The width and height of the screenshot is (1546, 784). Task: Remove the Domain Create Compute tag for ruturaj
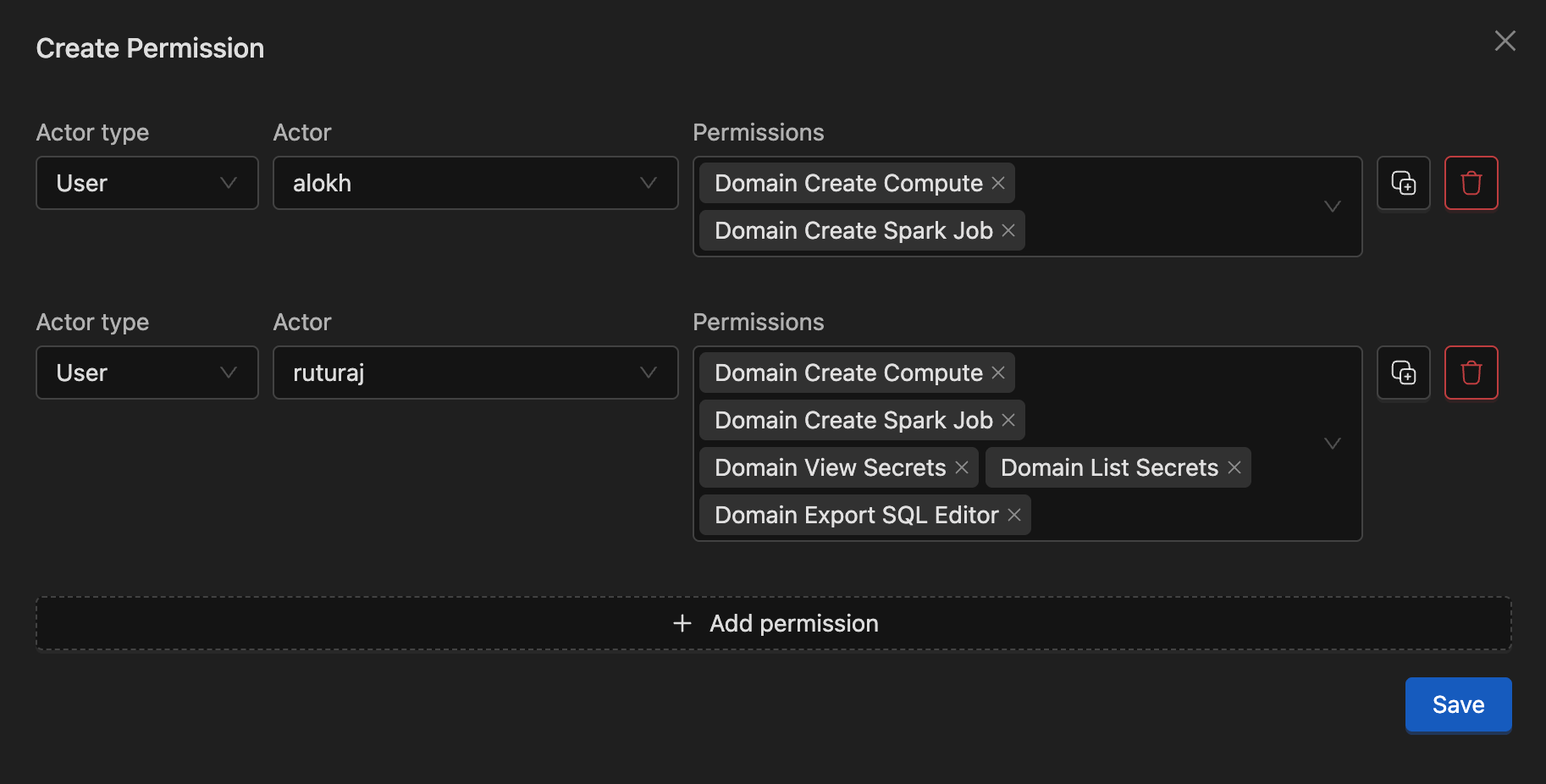pos(997,373)
